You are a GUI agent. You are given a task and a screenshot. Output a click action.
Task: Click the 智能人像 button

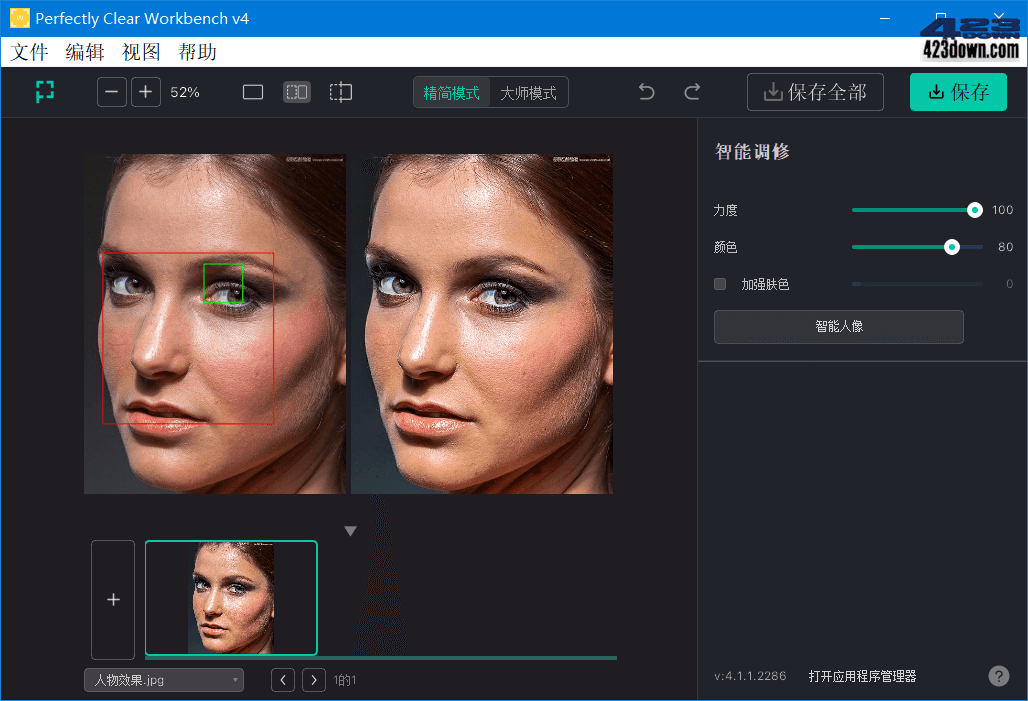tap(838, 326)
